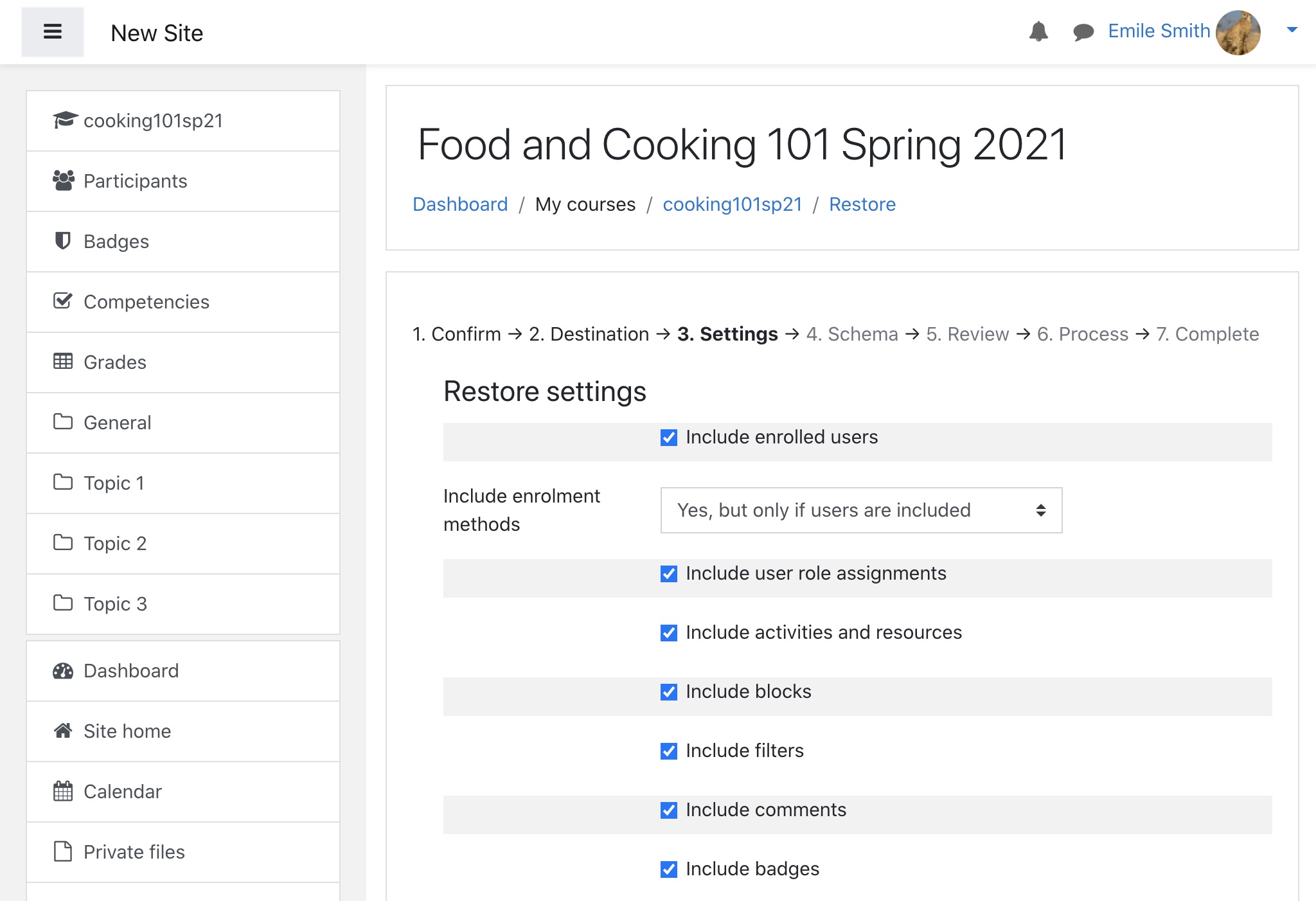This screenshot has height=901, width=1316.
Task: Click the Dashboard breadcrumb link
Action: click(460, 204)
